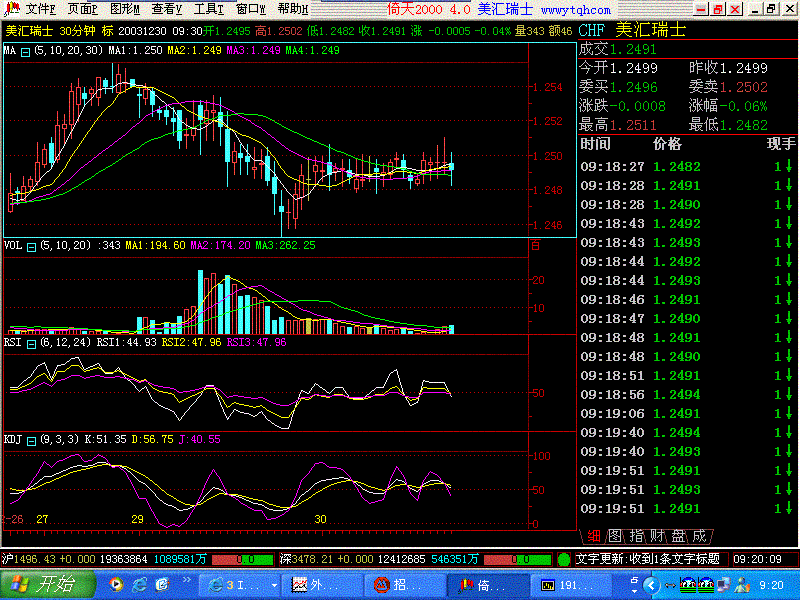Collapse the VOL indicator panel toggle

[31, 247]
